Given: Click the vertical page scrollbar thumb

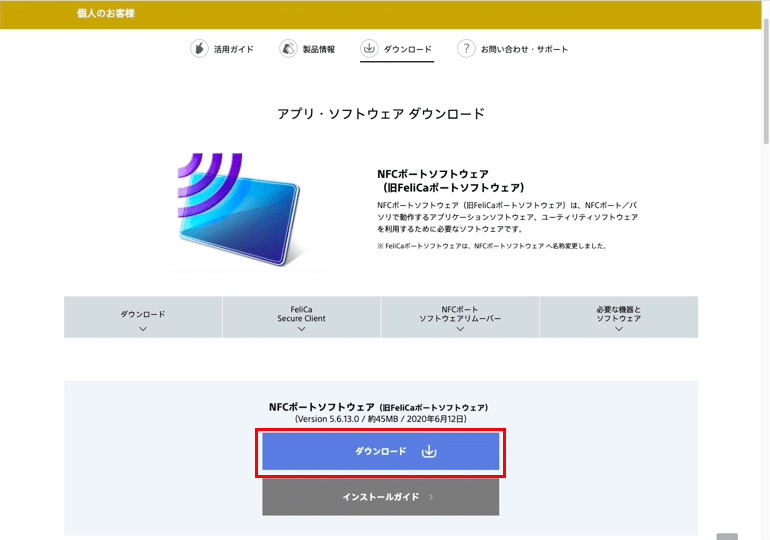Looking at the screenshot, I should 766,81.
